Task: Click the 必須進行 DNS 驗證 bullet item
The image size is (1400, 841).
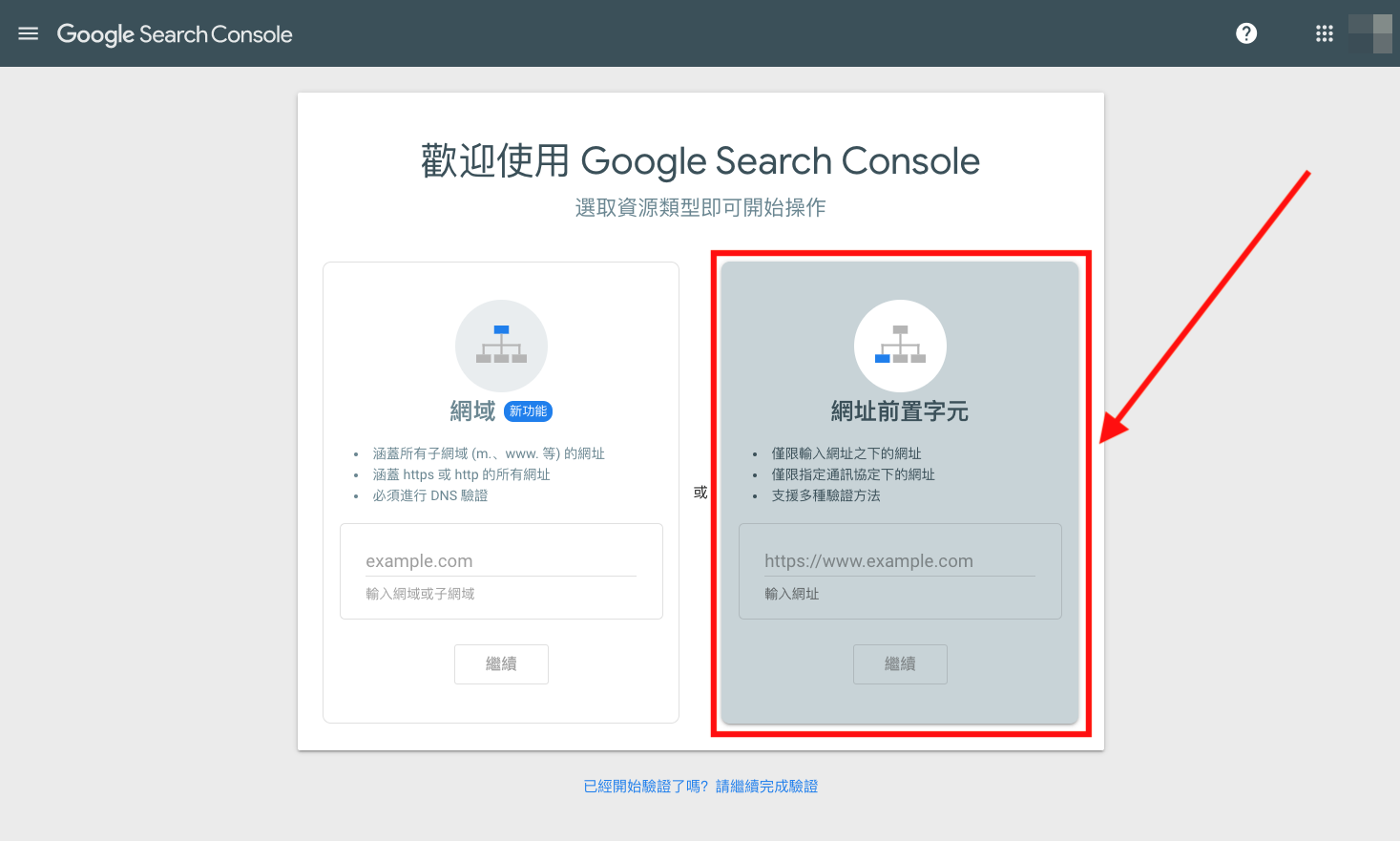Action: tap(430, 495)
